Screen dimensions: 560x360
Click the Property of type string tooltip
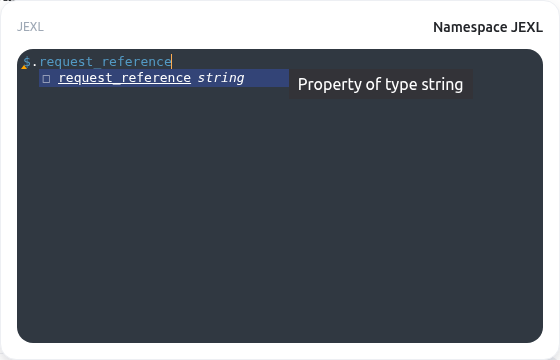pos(381,84)
